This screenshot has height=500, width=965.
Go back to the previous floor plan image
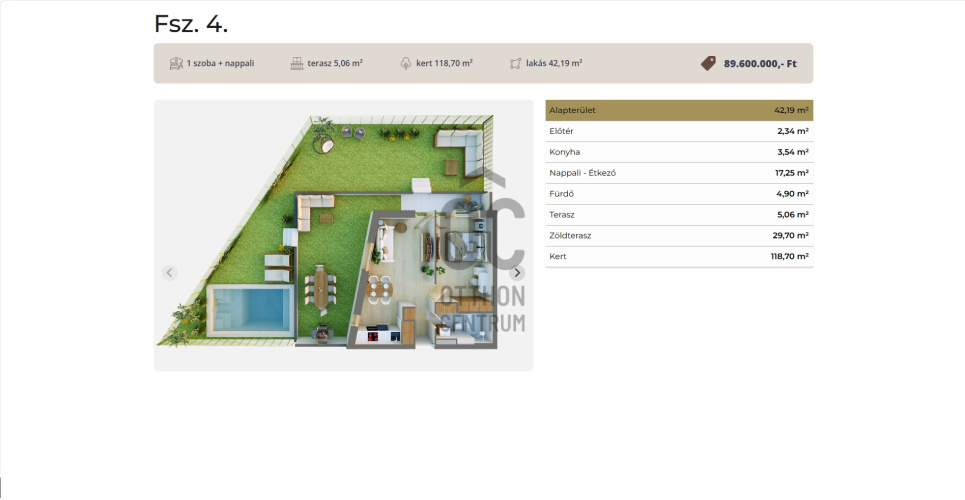[169, 273]
